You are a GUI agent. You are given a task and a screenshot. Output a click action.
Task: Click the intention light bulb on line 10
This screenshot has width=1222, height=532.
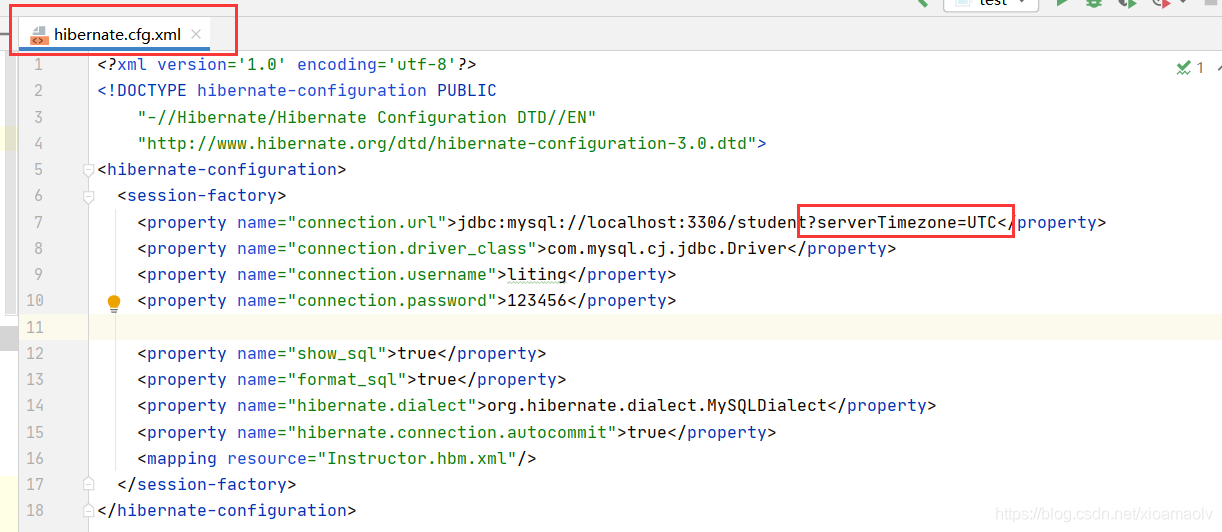[x=114, y=302]
